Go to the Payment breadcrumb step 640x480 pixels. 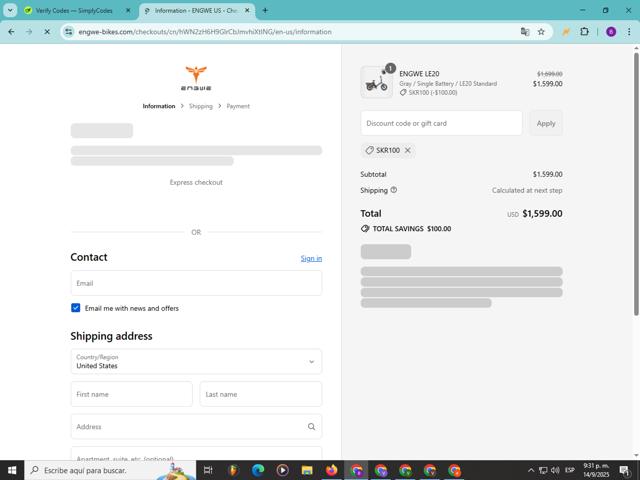[238, 106]
